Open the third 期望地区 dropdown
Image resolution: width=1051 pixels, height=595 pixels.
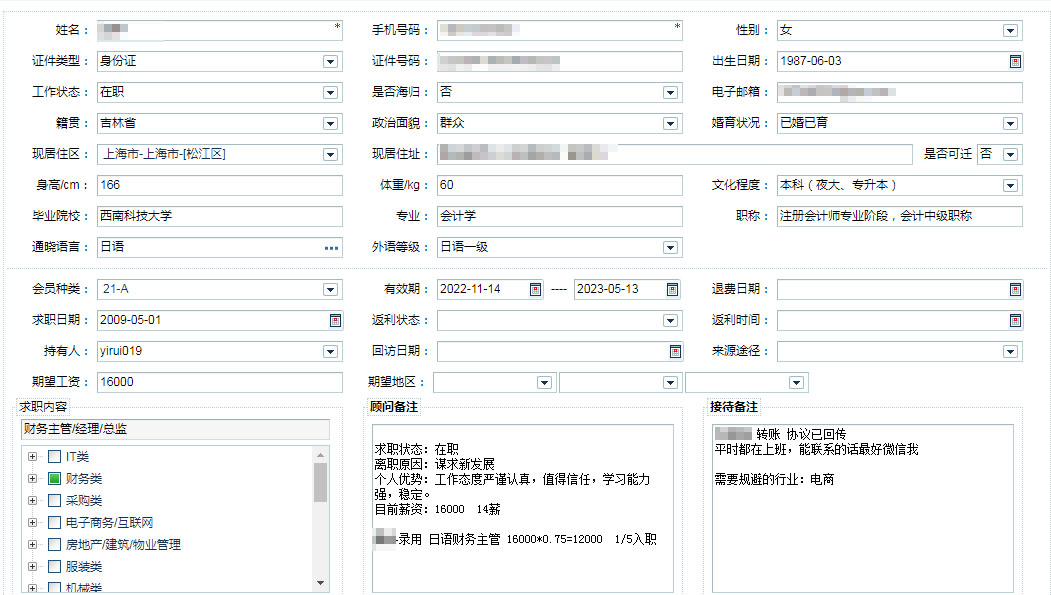click(x=796, y=383)
